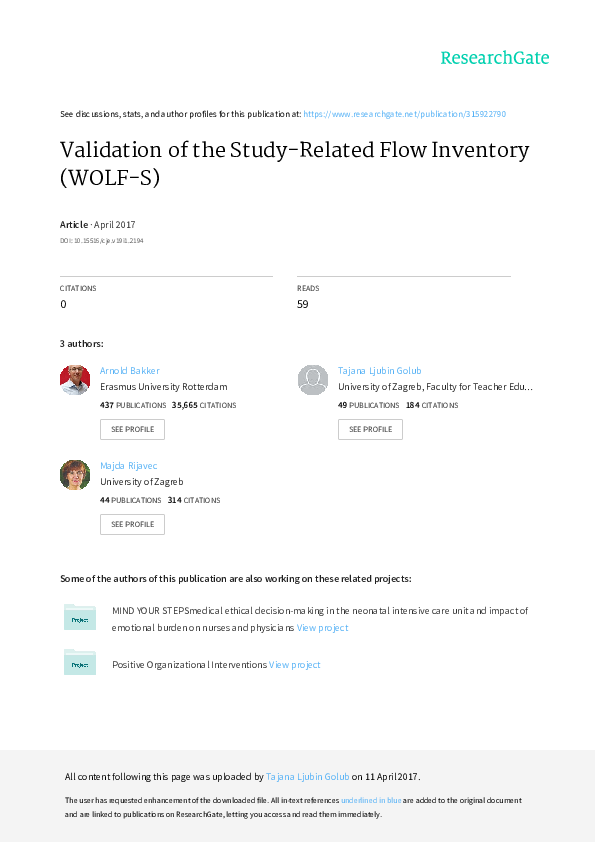Click SEE PROFILE under Majda Rijavec

[132, 524]
